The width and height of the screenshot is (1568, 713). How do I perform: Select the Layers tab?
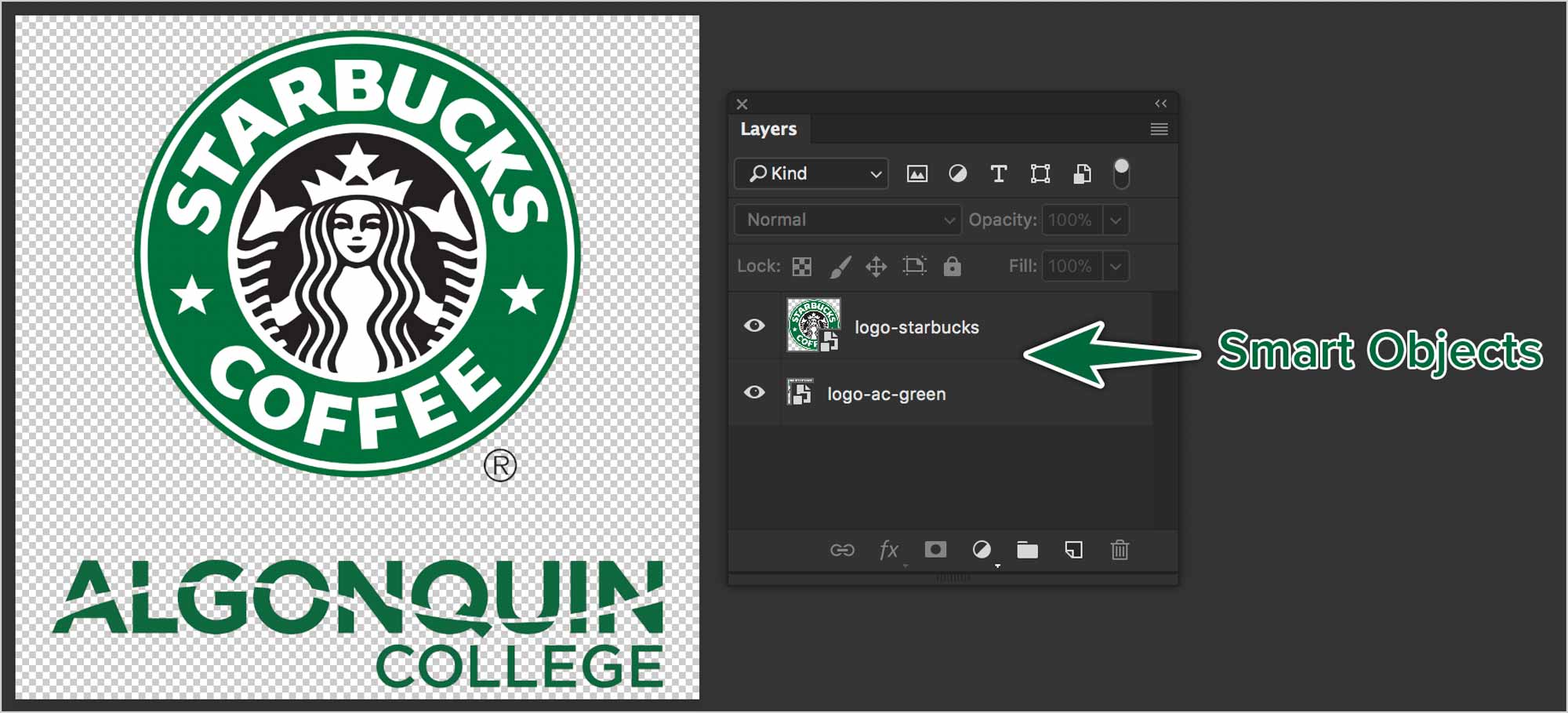pos(768,129)
